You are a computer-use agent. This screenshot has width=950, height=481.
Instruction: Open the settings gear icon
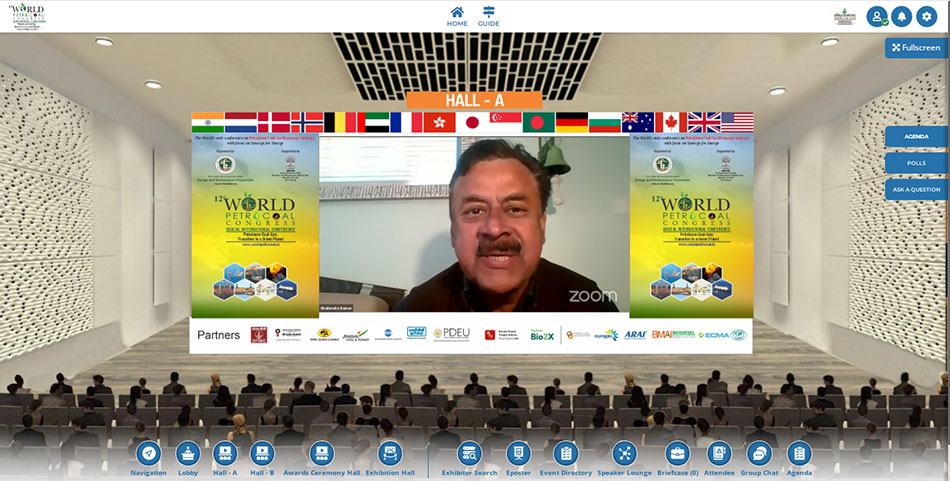[x=926, y=16]
